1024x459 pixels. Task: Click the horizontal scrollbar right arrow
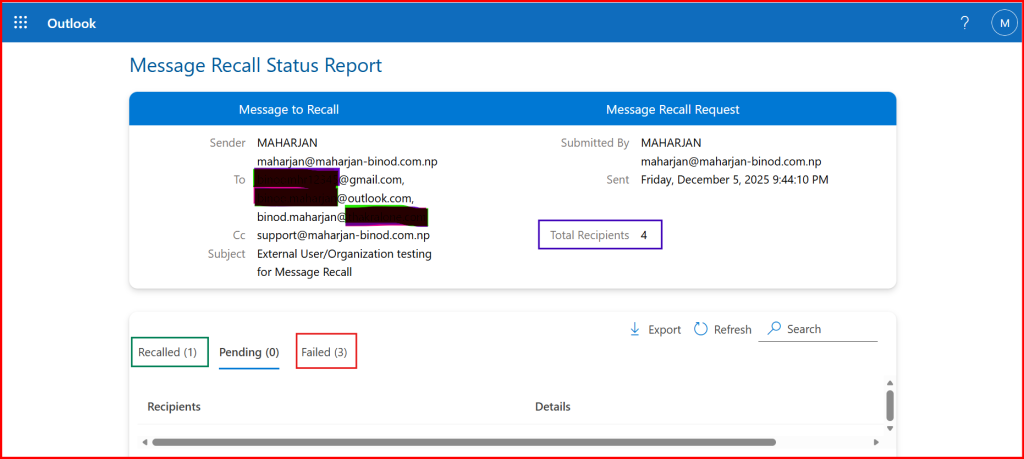(877, 442)
